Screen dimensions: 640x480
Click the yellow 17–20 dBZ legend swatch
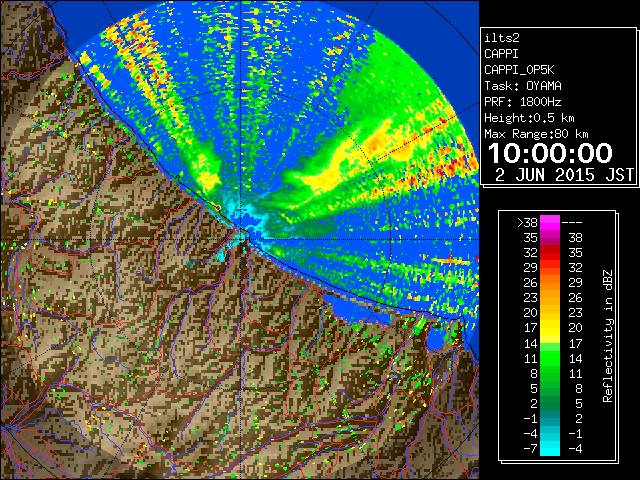tap(550, 328)
